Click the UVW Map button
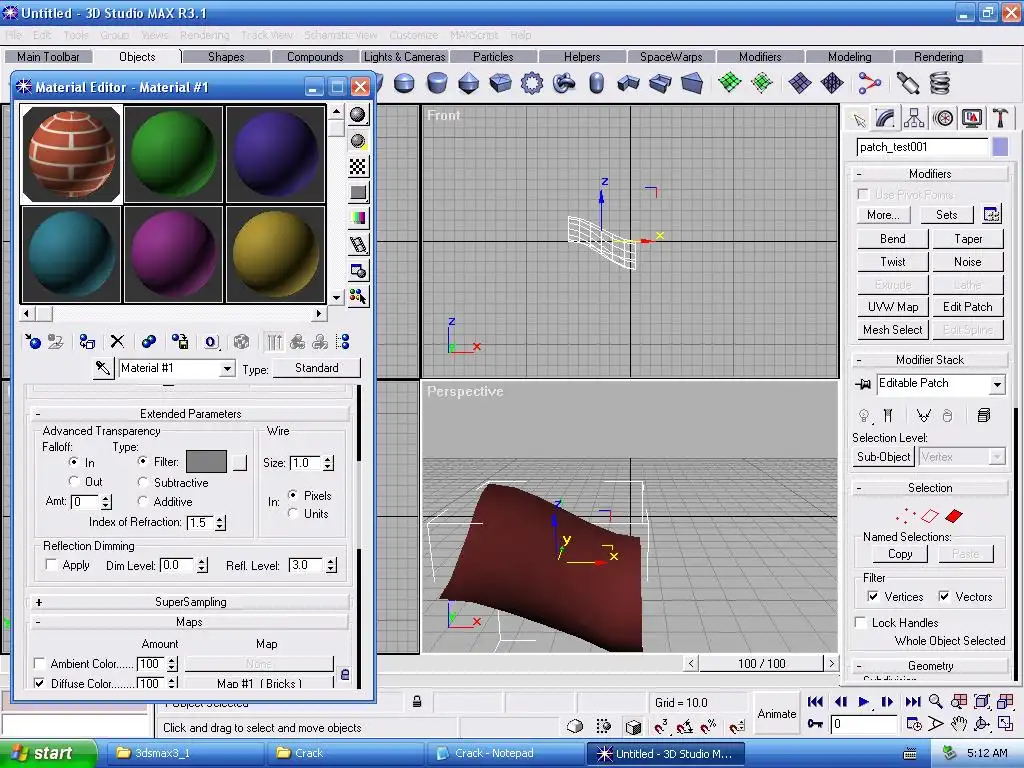Viewport: 1024px width, 768px height. coord(893,306)
